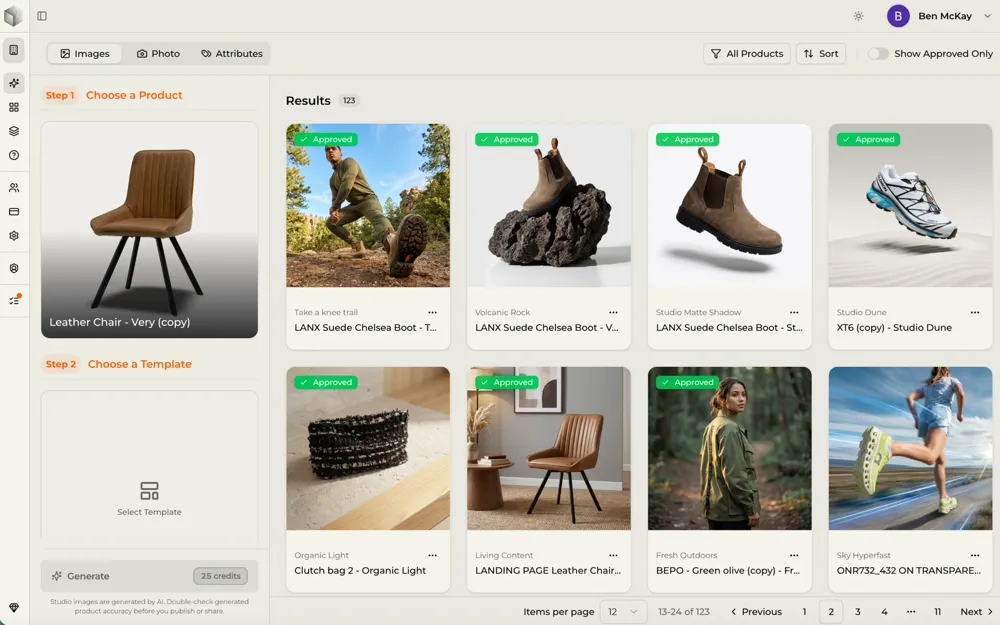Image resolution: width=1000 pixels, height=625 pixels.
Task: Open the team users sidebar icon
Action: tap(14, 188)
